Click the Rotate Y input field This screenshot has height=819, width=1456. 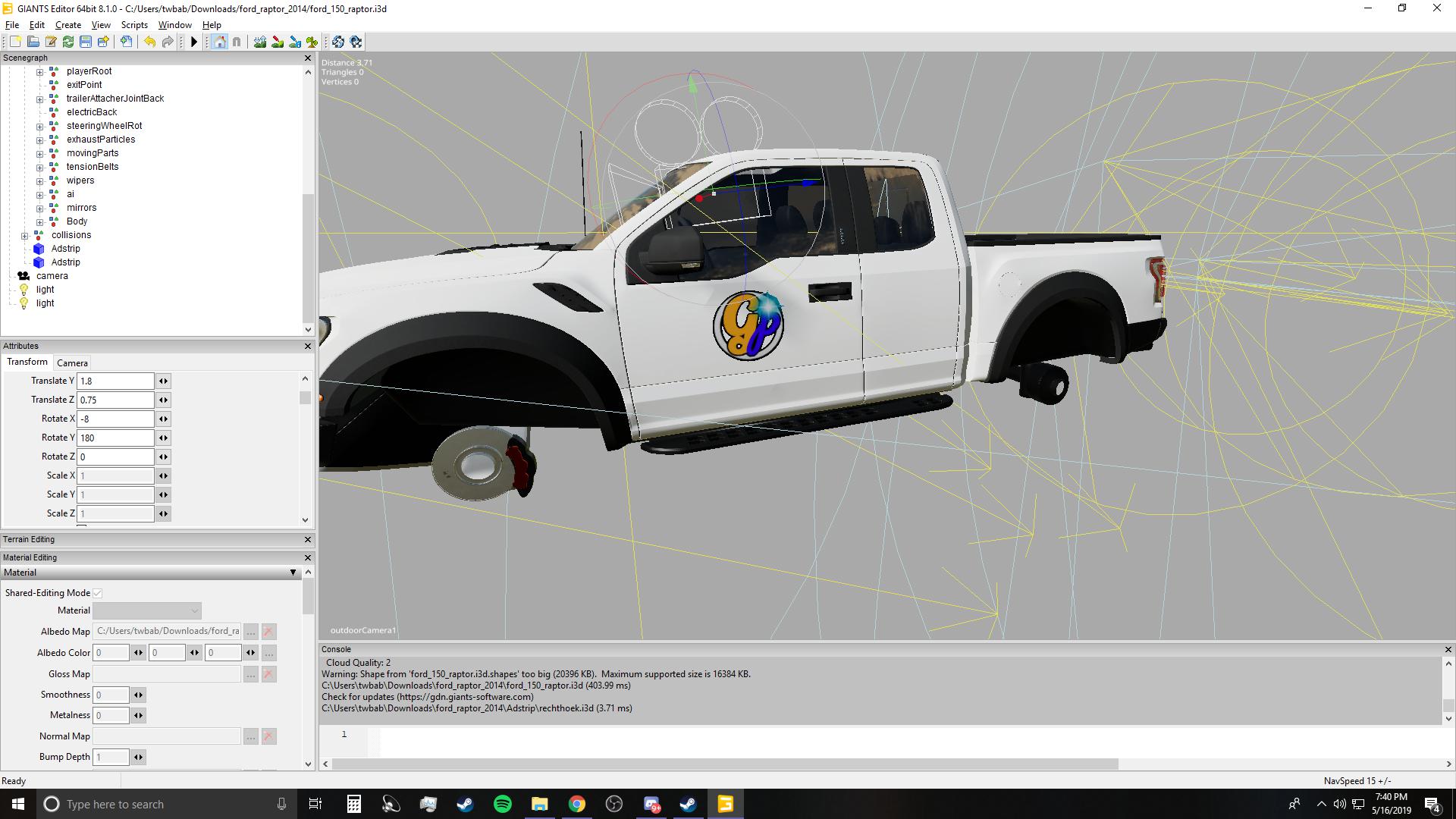tap(115, 438)
